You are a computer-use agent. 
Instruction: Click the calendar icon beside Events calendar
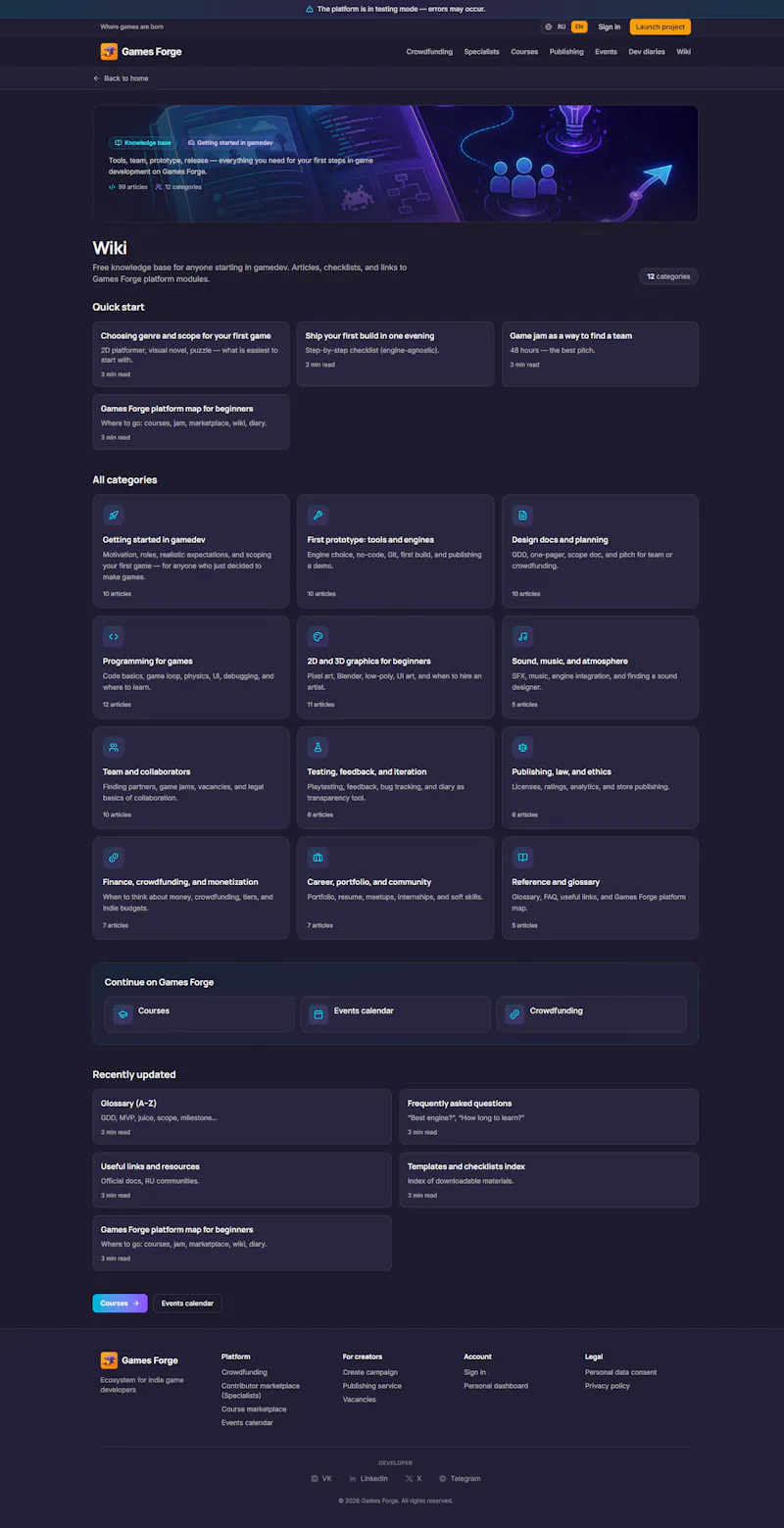coord(318,1014)
